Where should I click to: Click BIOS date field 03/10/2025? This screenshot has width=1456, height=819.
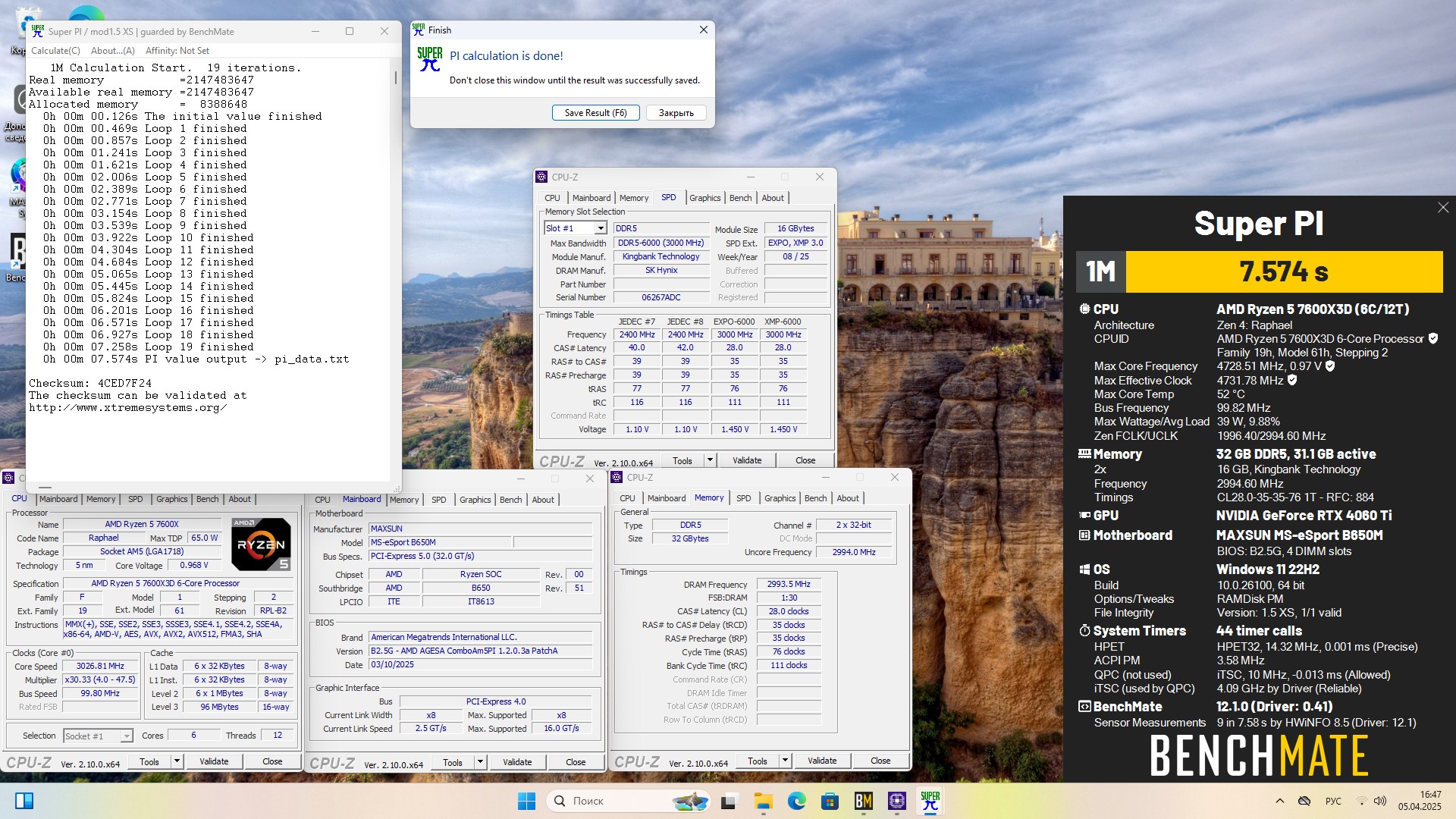(480, 664)
